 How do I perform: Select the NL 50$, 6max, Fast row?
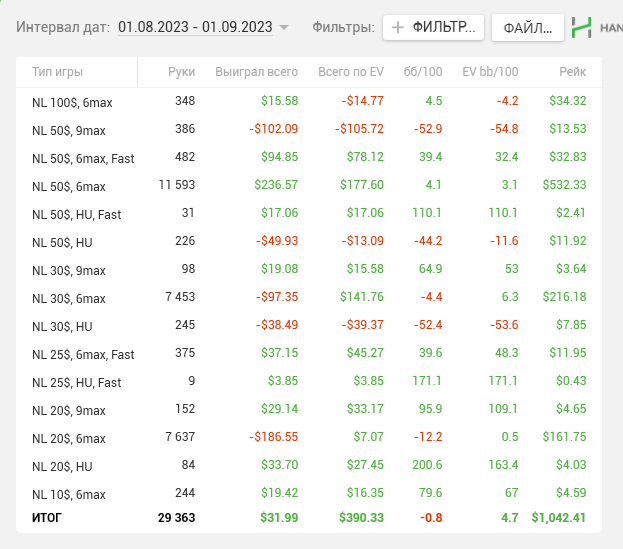[309, 158]
